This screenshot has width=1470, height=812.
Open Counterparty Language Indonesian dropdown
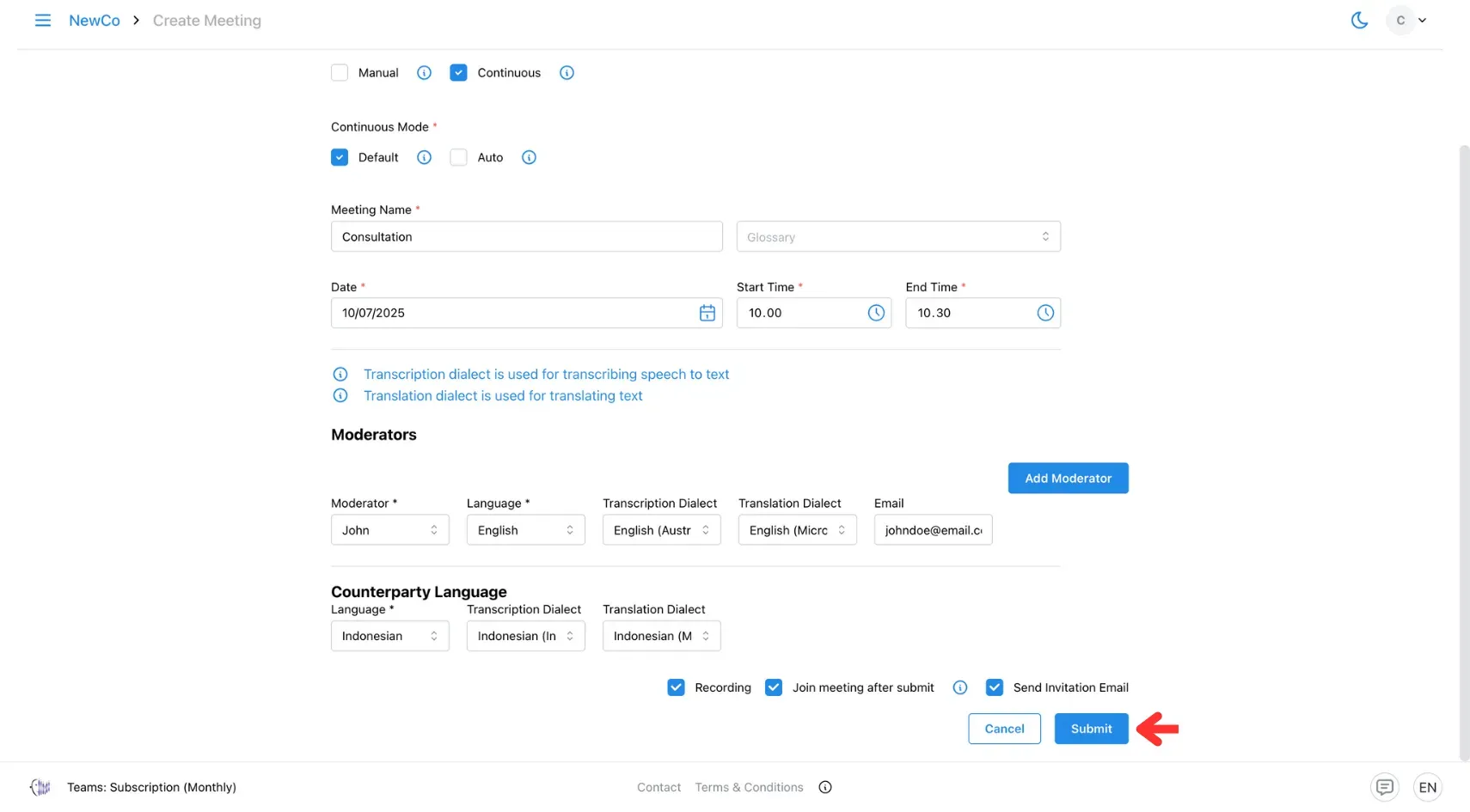click(389, 636)
